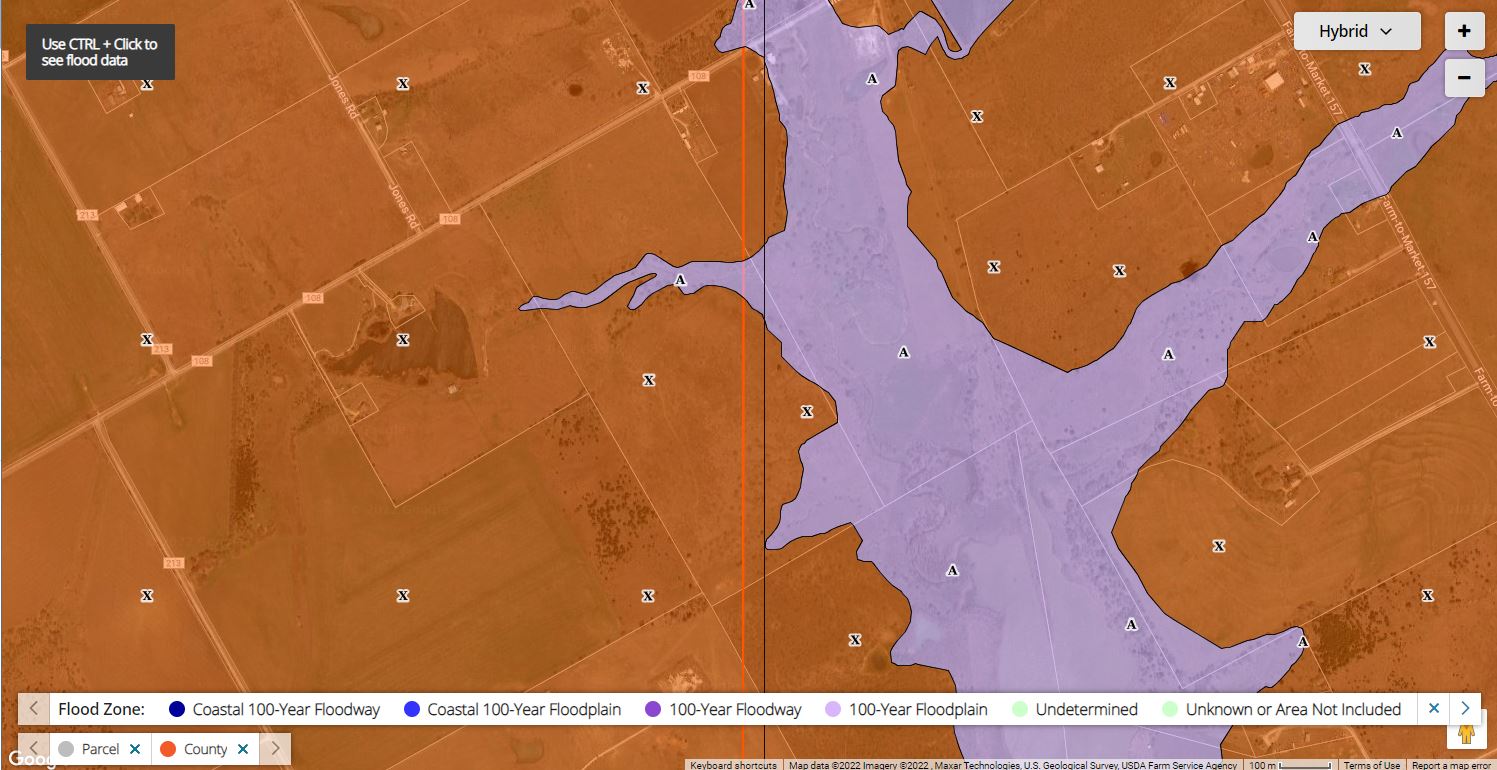Zoom out with the minus button
The width and height of the screenshot is (1497, 770).
coord(1464,77)
